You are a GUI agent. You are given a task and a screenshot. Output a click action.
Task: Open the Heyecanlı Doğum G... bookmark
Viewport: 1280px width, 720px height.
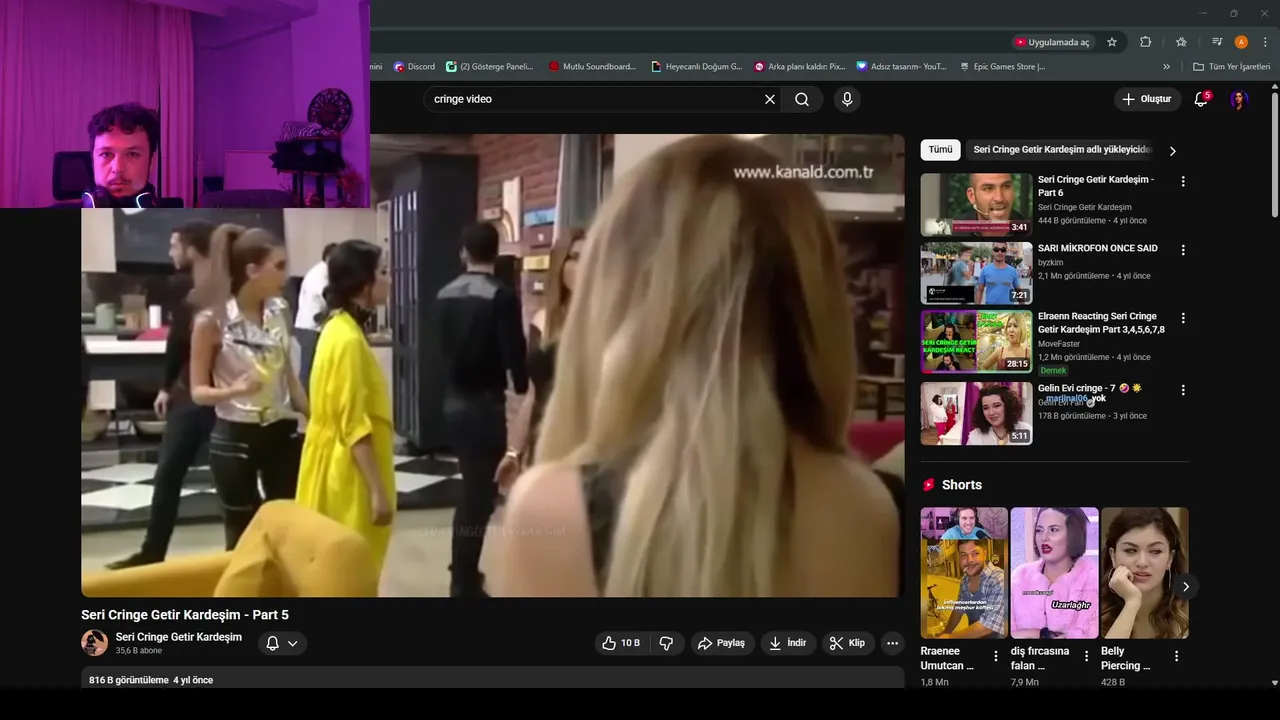click(696, 66)
